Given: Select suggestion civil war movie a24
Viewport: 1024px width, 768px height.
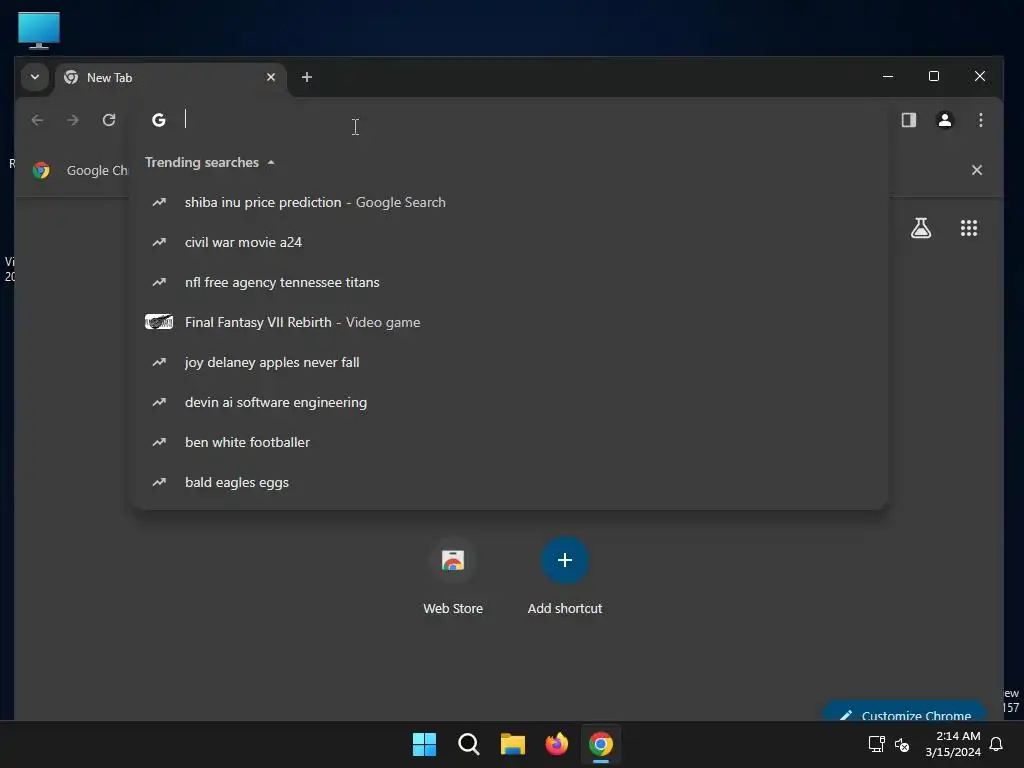Looking at the screenshot, I should (509, 242).
